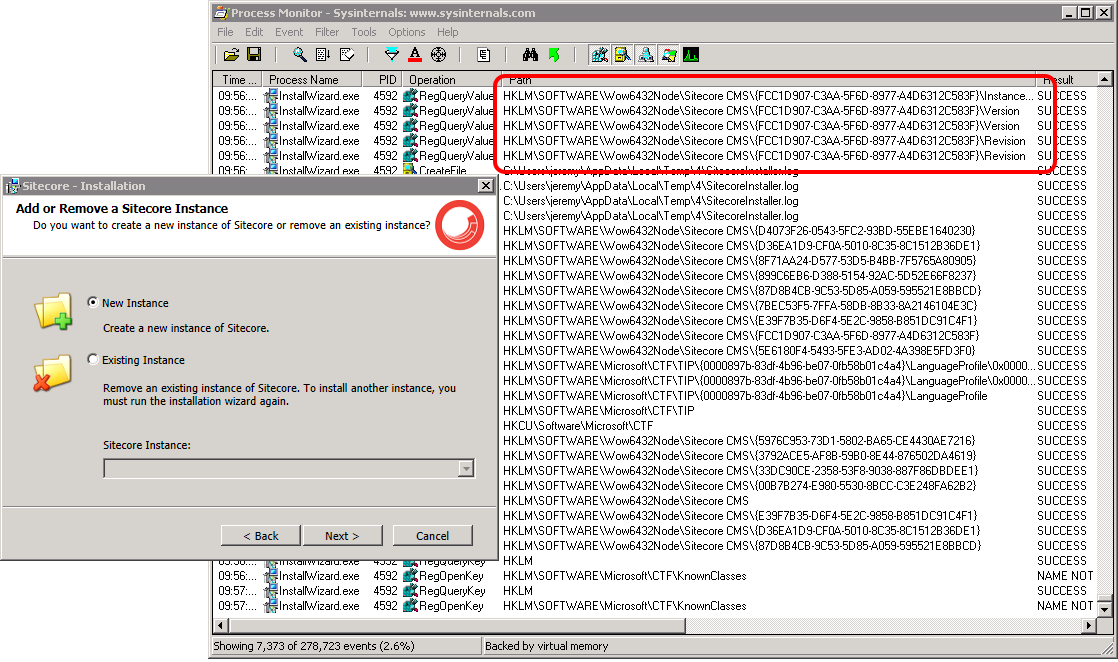This screenshot has width=1118, height=662.
Task: Toggle event capture with the magnifier icon
Action: tap(300, 55)
